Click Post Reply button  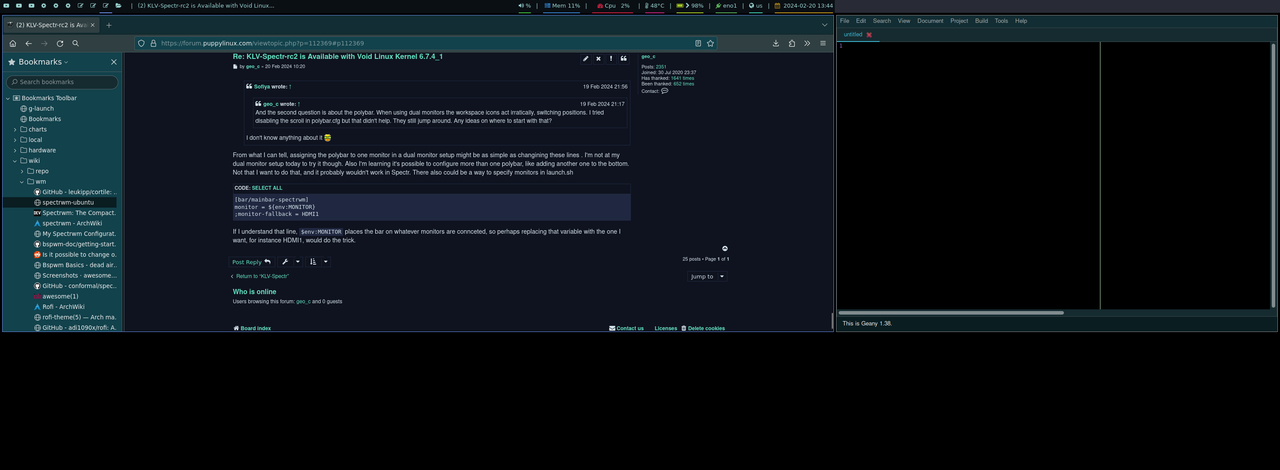pos(252,262)
